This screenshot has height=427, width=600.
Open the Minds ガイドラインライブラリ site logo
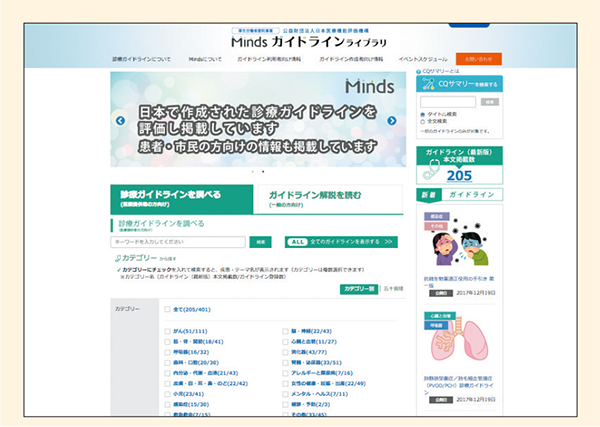[308, 42]
